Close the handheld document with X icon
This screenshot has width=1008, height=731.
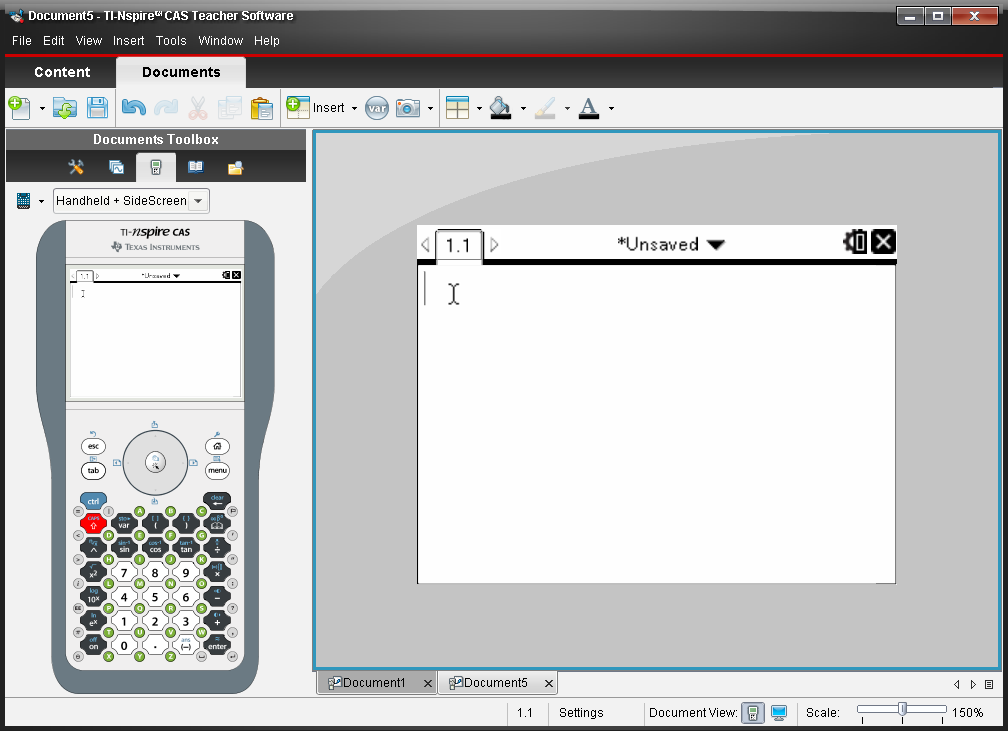pyautogui.click(x=883, y=242)
